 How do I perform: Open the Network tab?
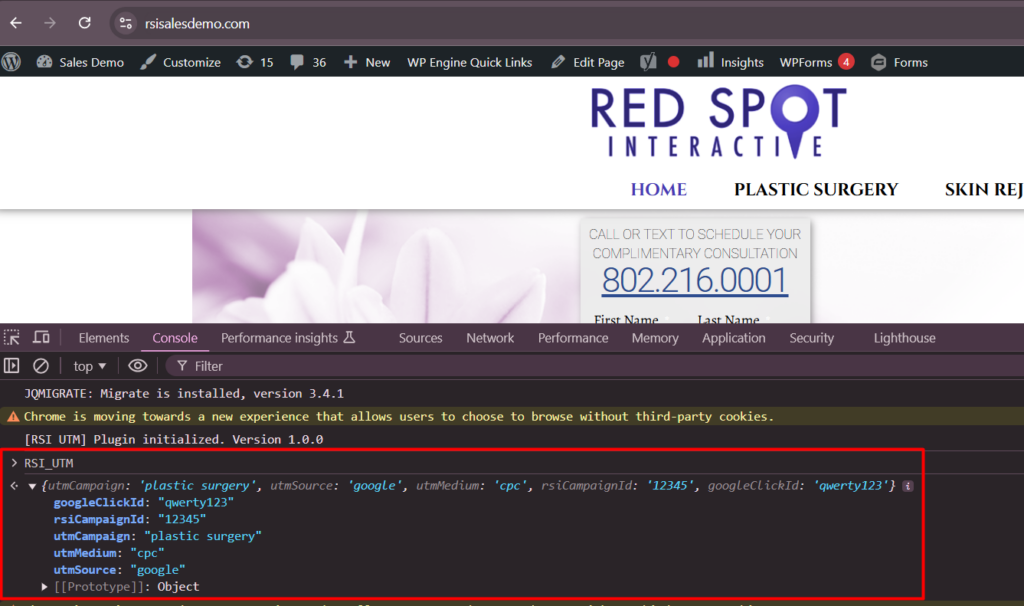click(490, 338)
